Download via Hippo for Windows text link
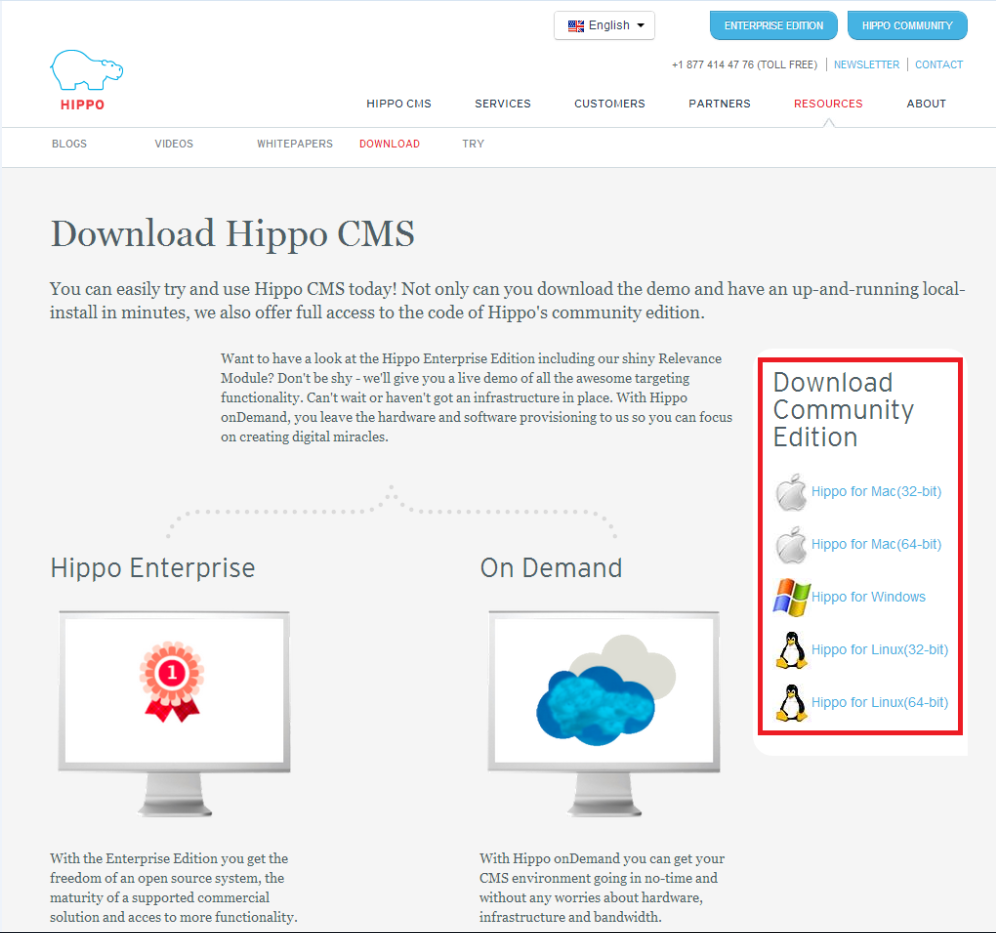Image resolution: width=996 pixels, height=933 pixels. [868, 597]
